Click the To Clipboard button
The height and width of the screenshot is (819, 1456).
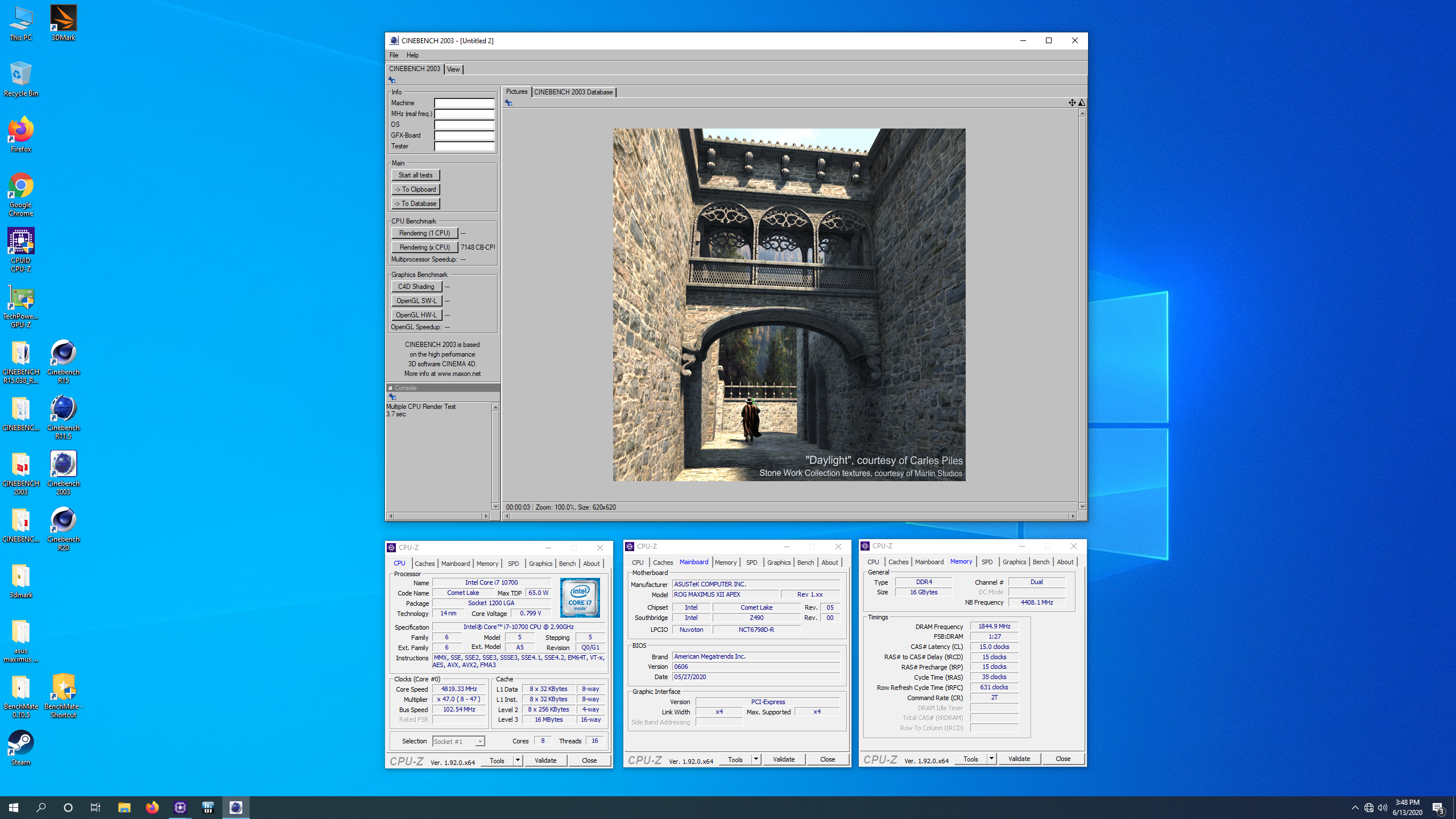pyautogui.click(x=415, y=189)
